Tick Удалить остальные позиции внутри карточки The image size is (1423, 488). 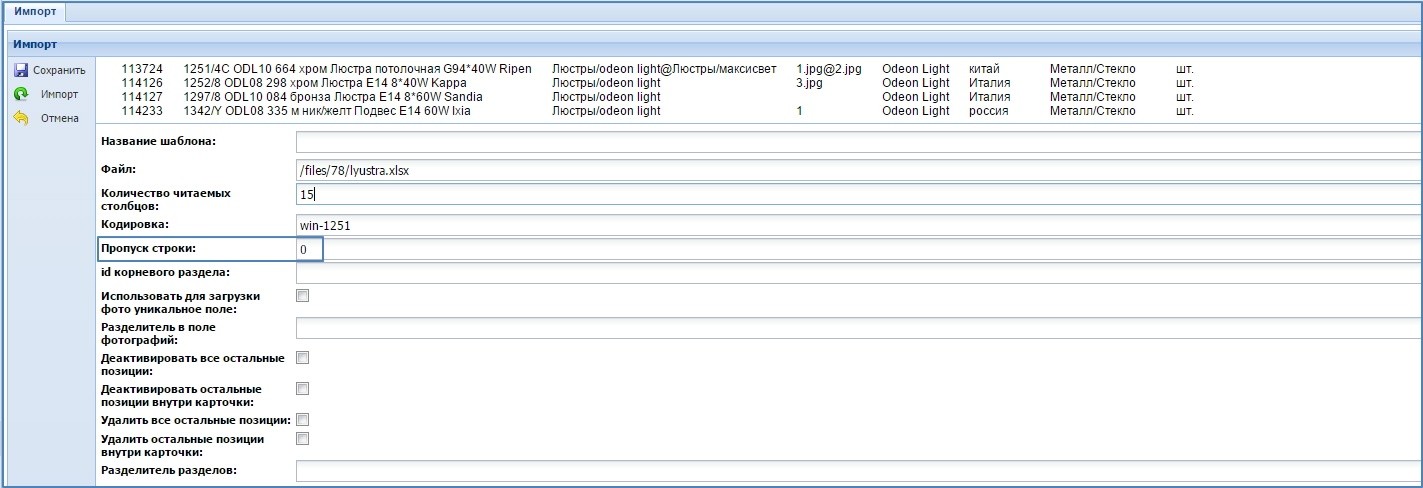(x=303, y=438)
